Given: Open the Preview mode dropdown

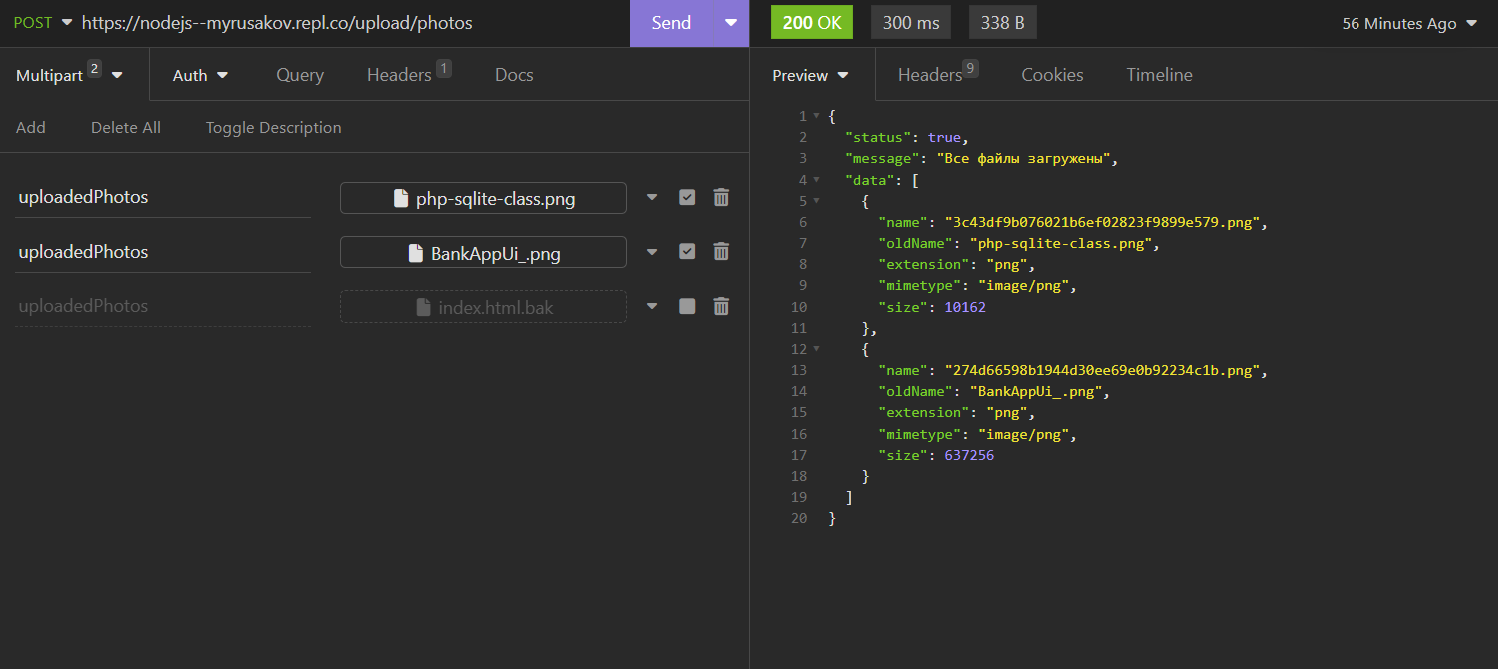Looking at the screenshot, I should coord(810,75).
